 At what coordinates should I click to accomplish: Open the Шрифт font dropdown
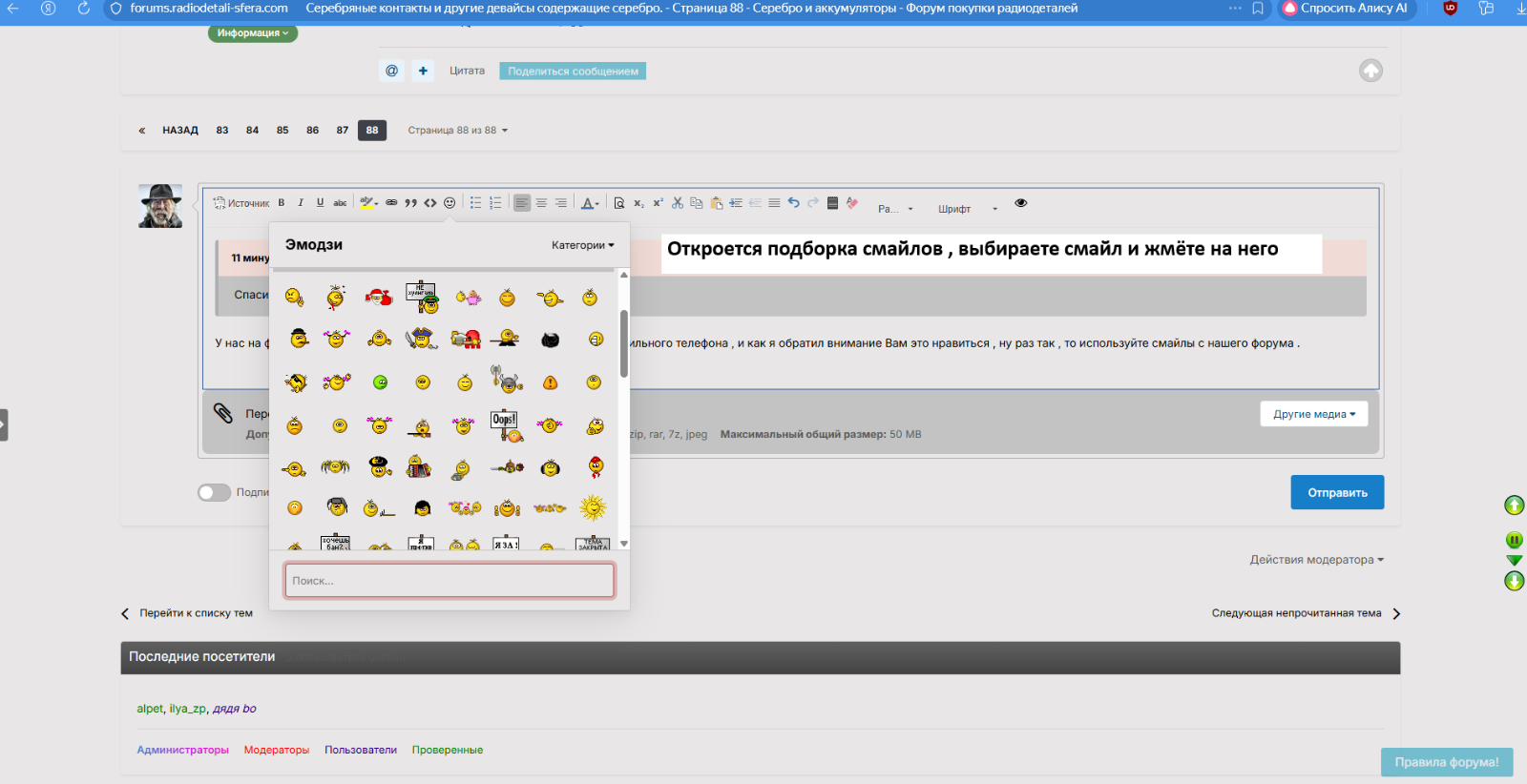click(967, 209)
